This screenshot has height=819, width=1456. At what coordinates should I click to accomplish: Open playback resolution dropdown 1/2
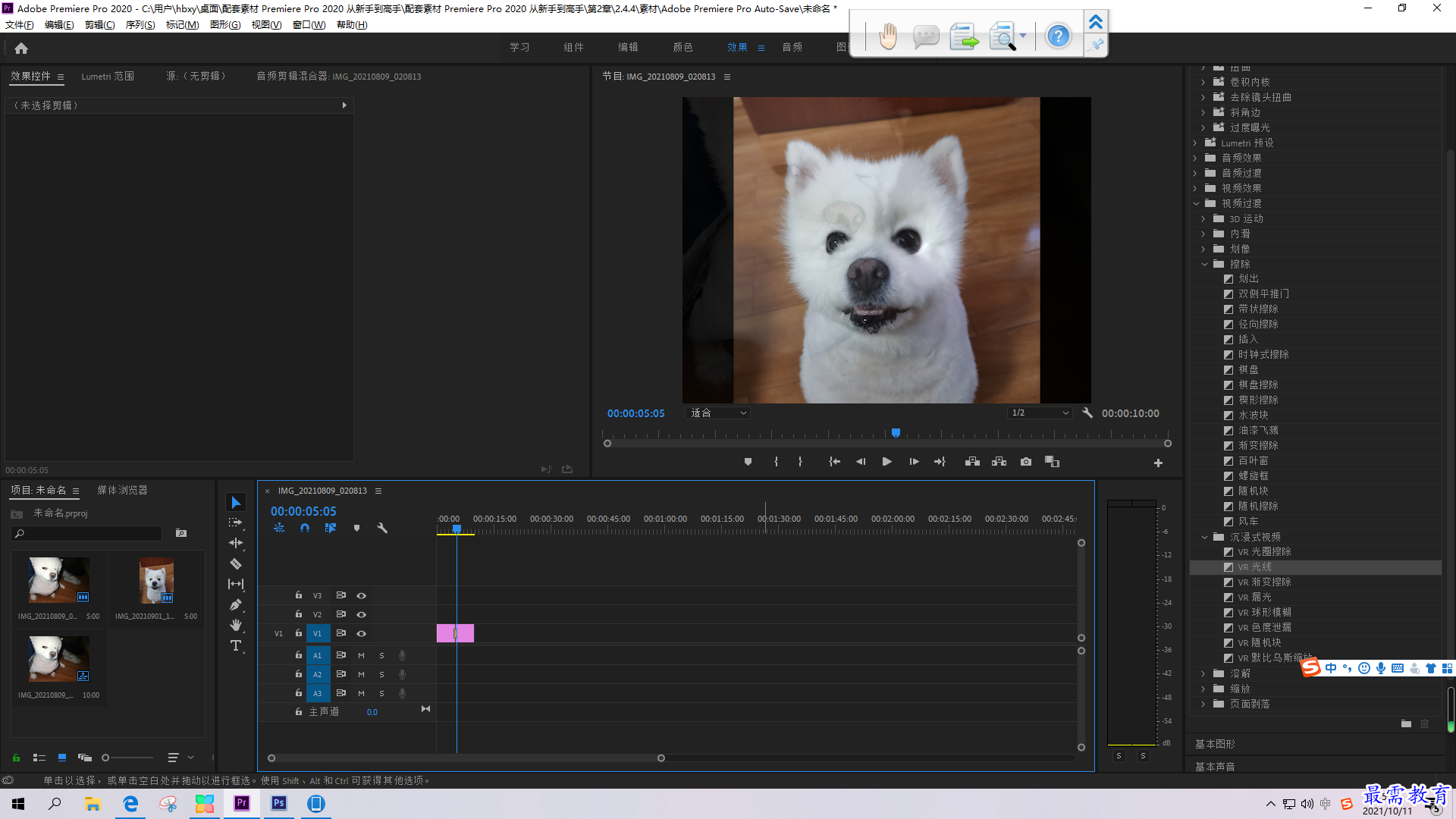click(x=1040, y=413)
